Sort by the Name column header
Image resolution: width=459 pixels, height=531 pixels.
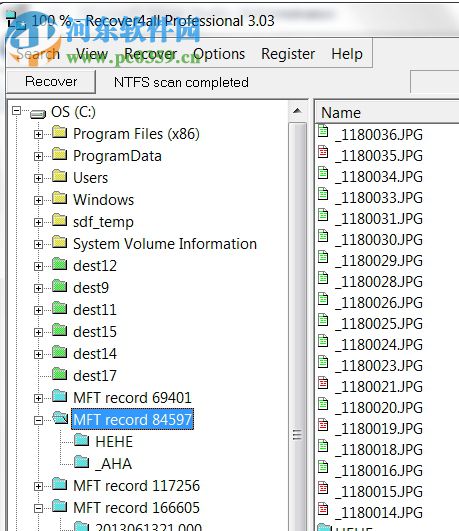tap(387, 112)
